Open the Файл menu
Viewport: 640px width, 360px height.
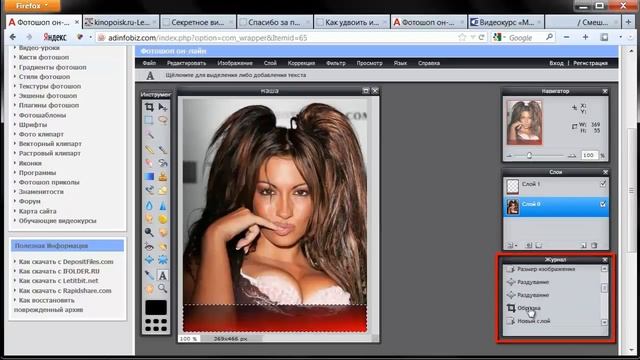149,63
